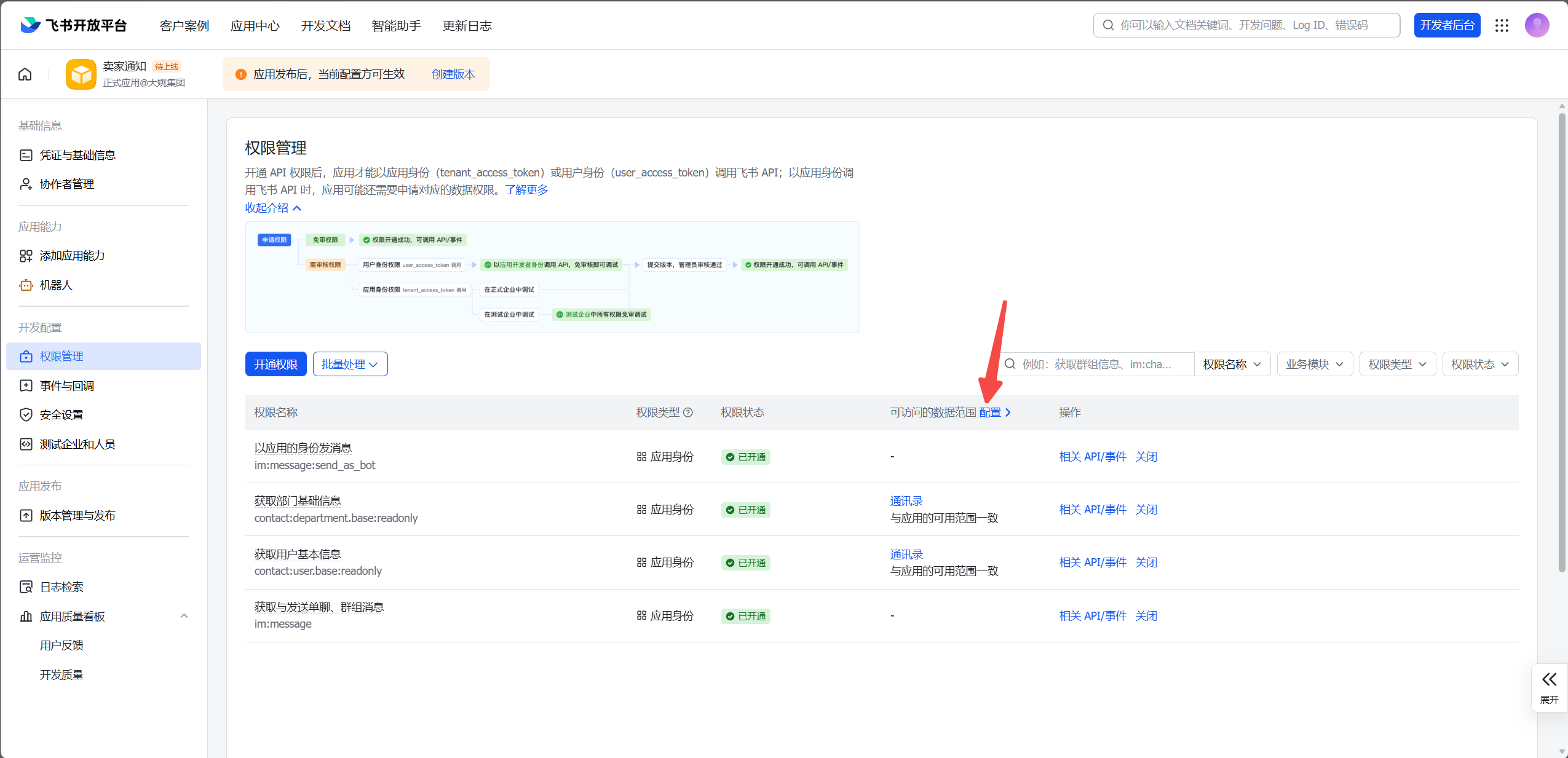Click the 测试企业和人员 code icon
The height and width of the screenshot is (758, 1568).
point(26,444)
